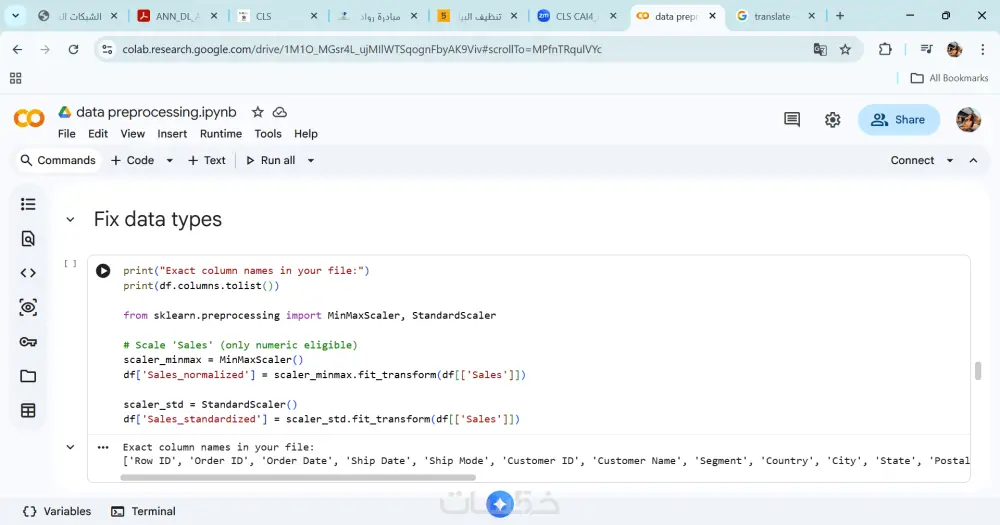This screenshot has width=1000, height=525.
Task: Open the cell output options three dots
Action: [103, 447]
